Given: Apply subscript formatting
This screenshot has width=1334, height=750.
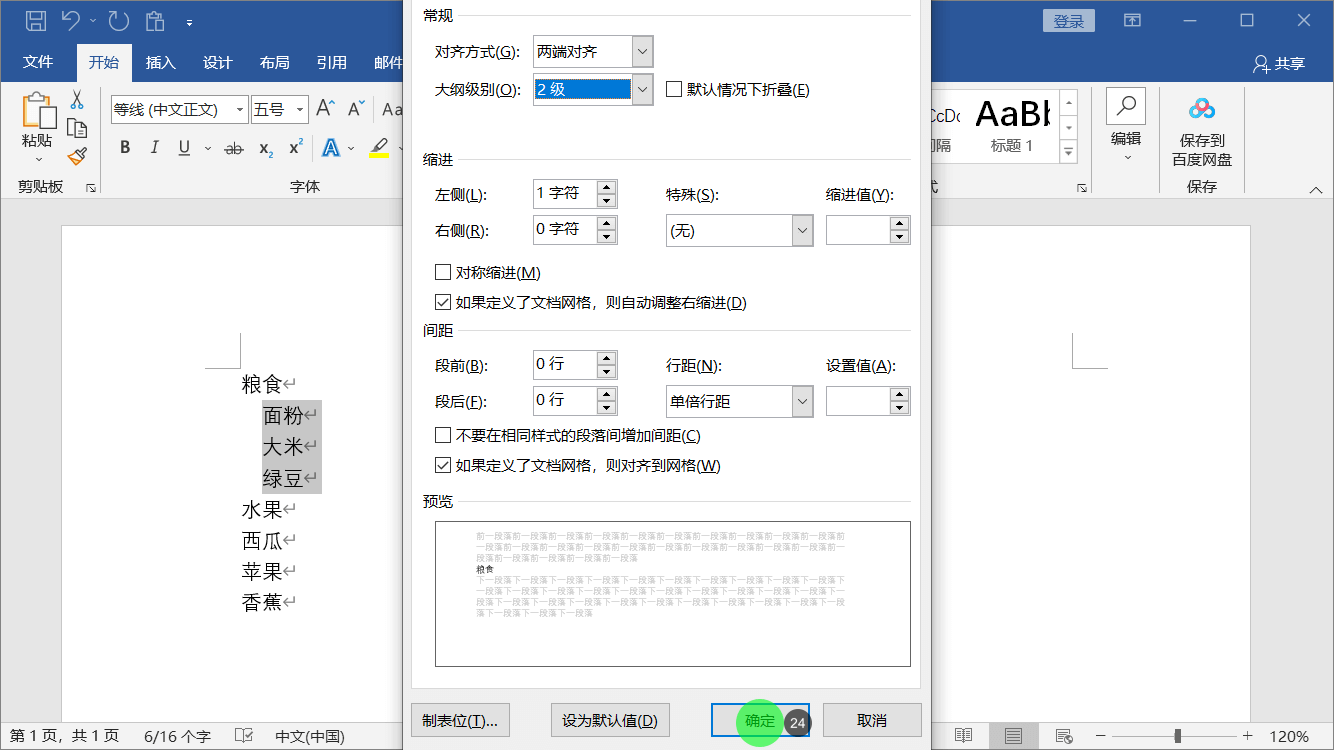Looking at the screenshot, I should click(x=266, y=148).
